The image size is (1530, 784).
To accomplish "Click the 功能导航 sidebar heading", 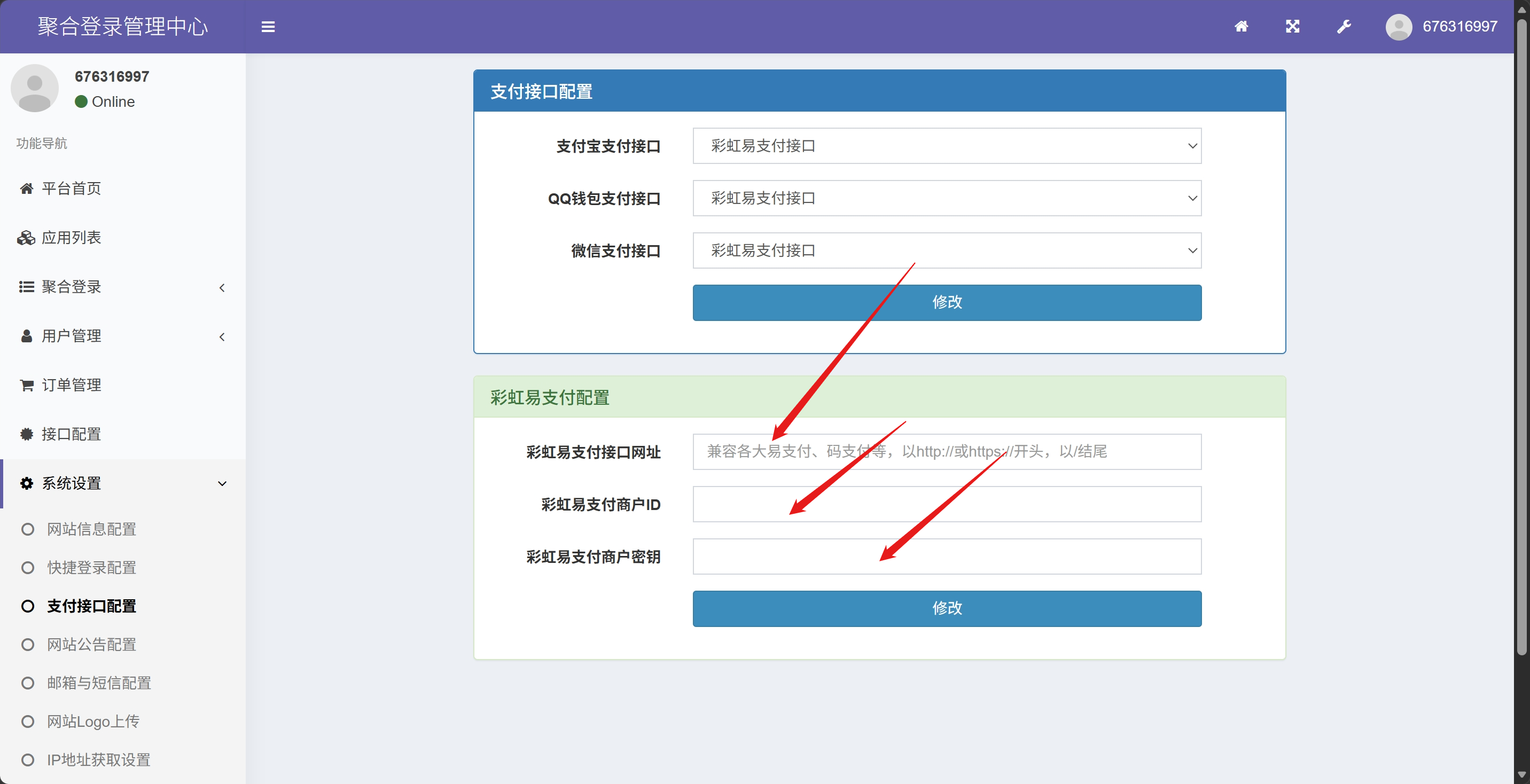I will (42, 143).
